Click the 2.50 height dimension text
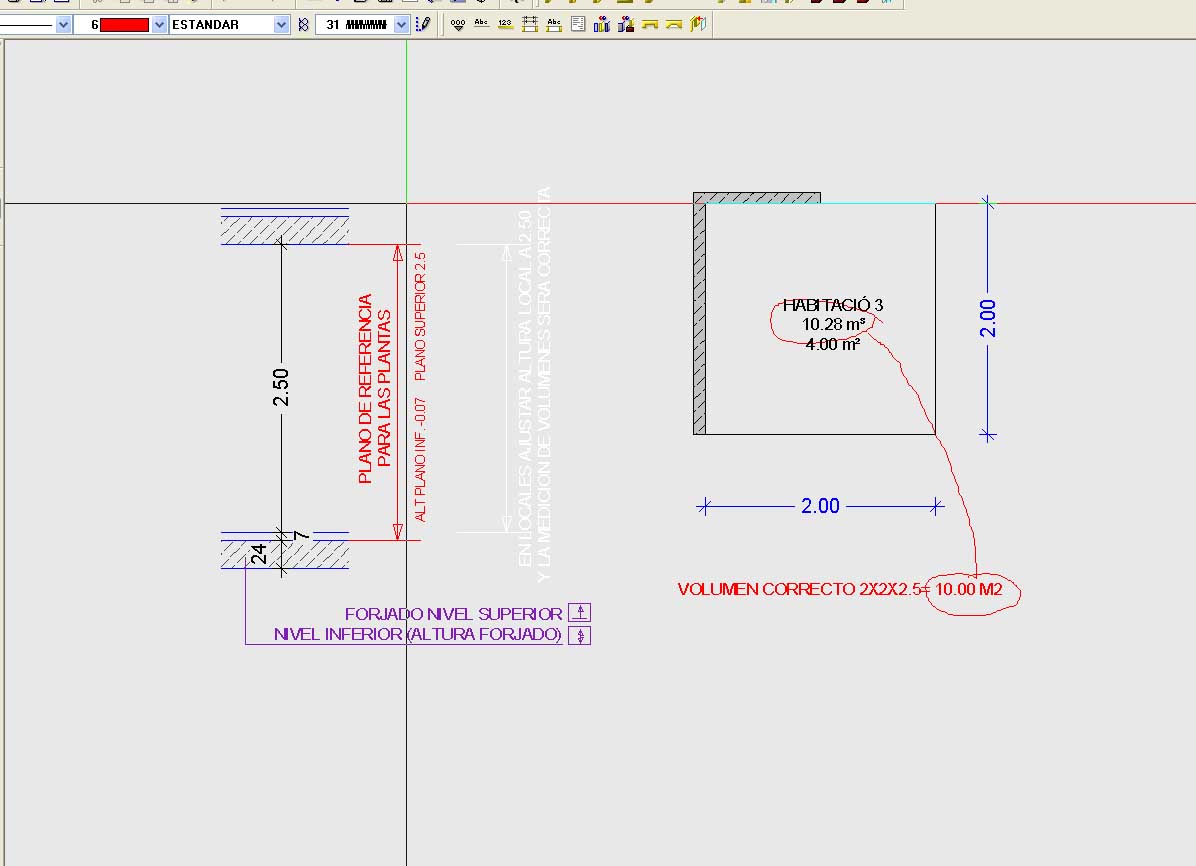This screenshot has height=866, width=1196. pos(281,387)
